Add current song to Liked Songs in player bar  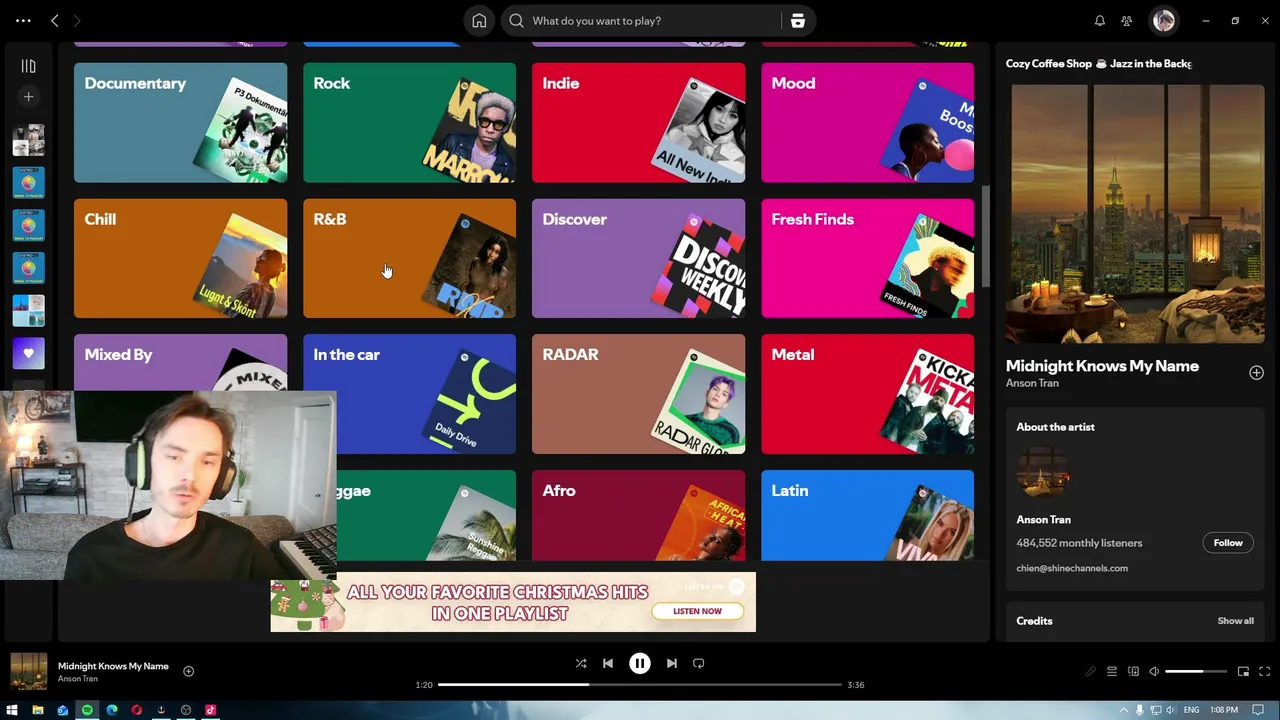tap(188, 672)
